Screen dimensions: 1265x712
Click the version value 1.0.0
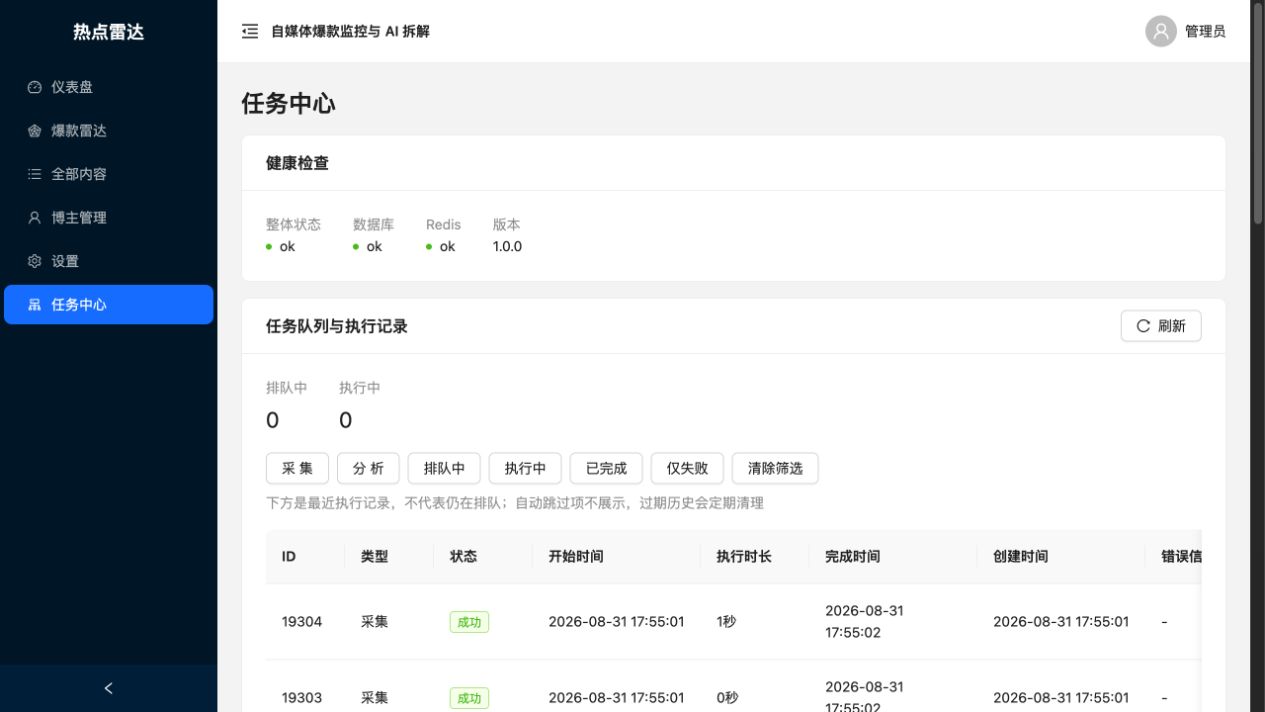click(x=507, y=246)
